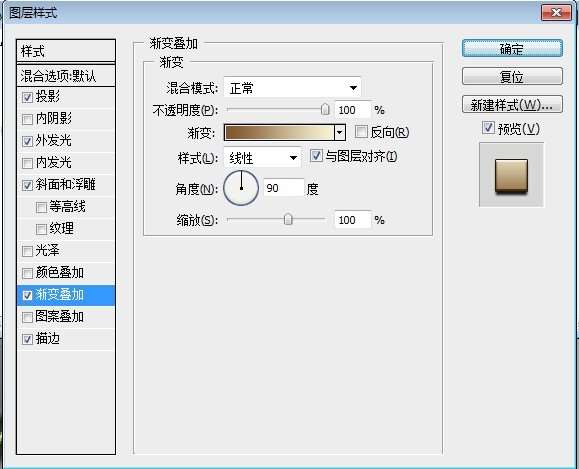This screenshot has height=469, width=579.
Task: Enable the 图案叠加 pattern overlay checkbox
Action: point(27,317)
